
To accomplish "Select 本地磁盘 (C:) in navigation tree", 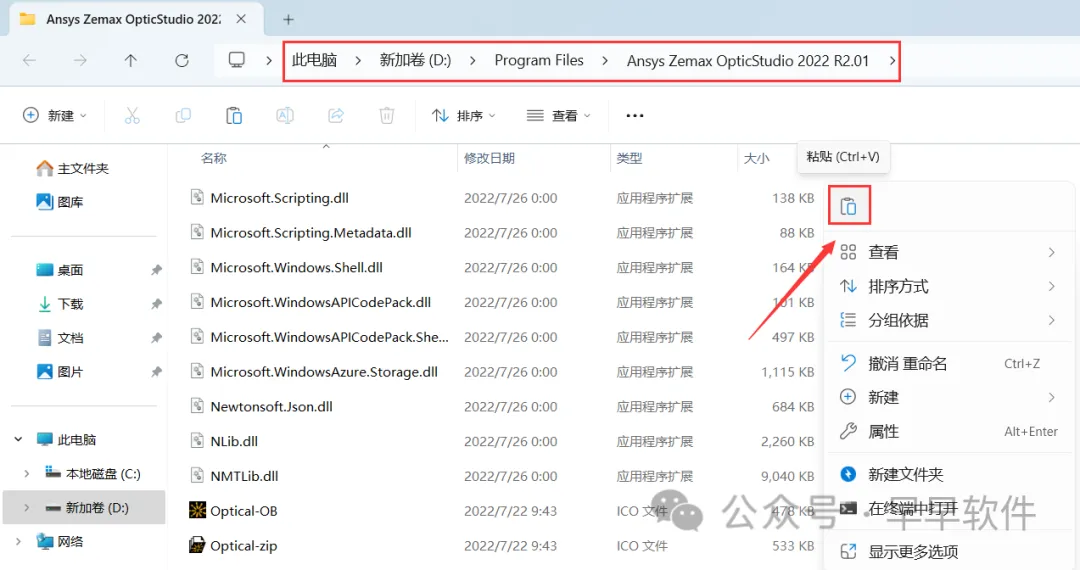I will coord(93,474).
